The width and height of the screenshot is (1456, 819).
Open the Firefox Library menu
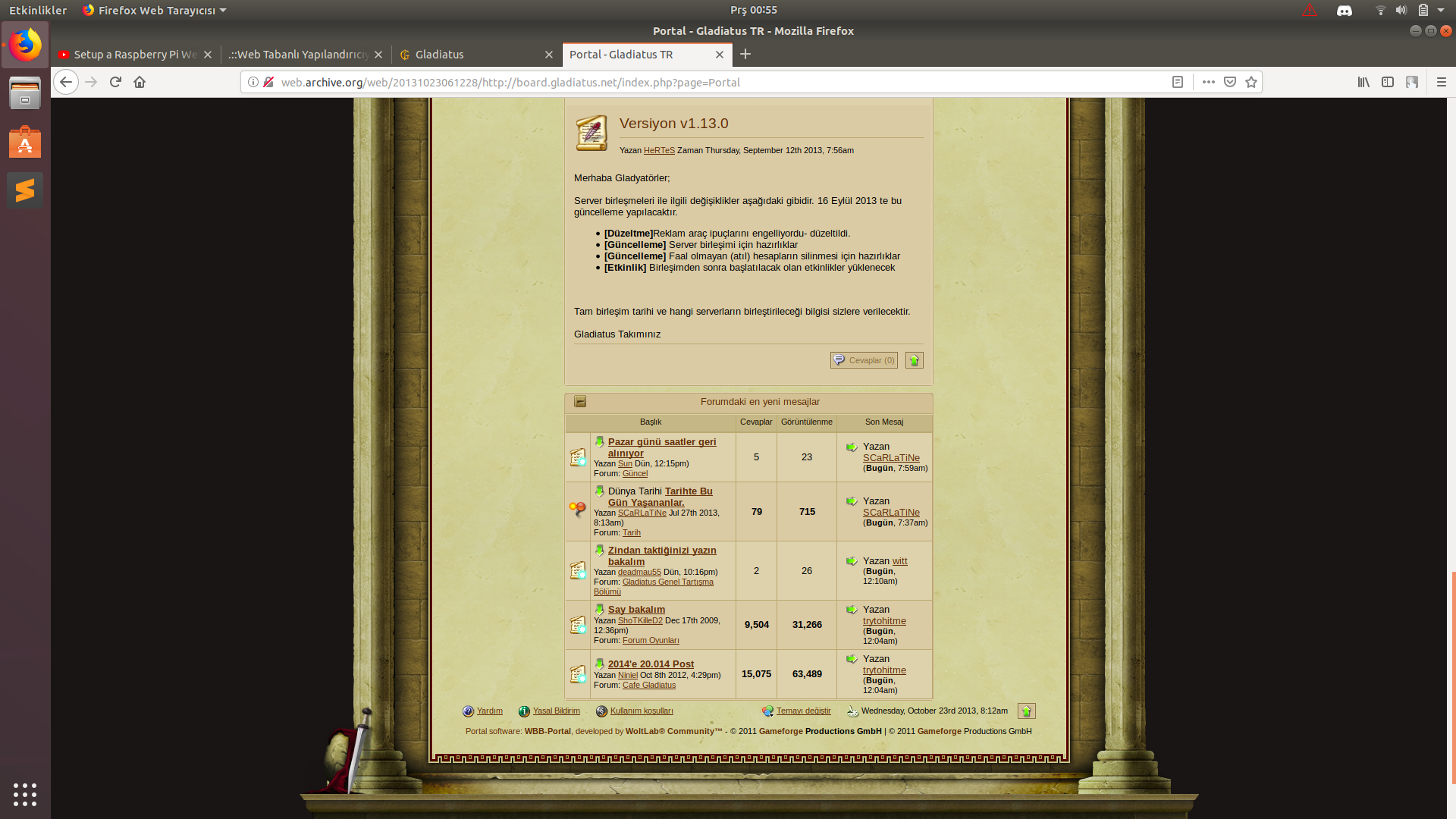click(x=1363, y=82)
